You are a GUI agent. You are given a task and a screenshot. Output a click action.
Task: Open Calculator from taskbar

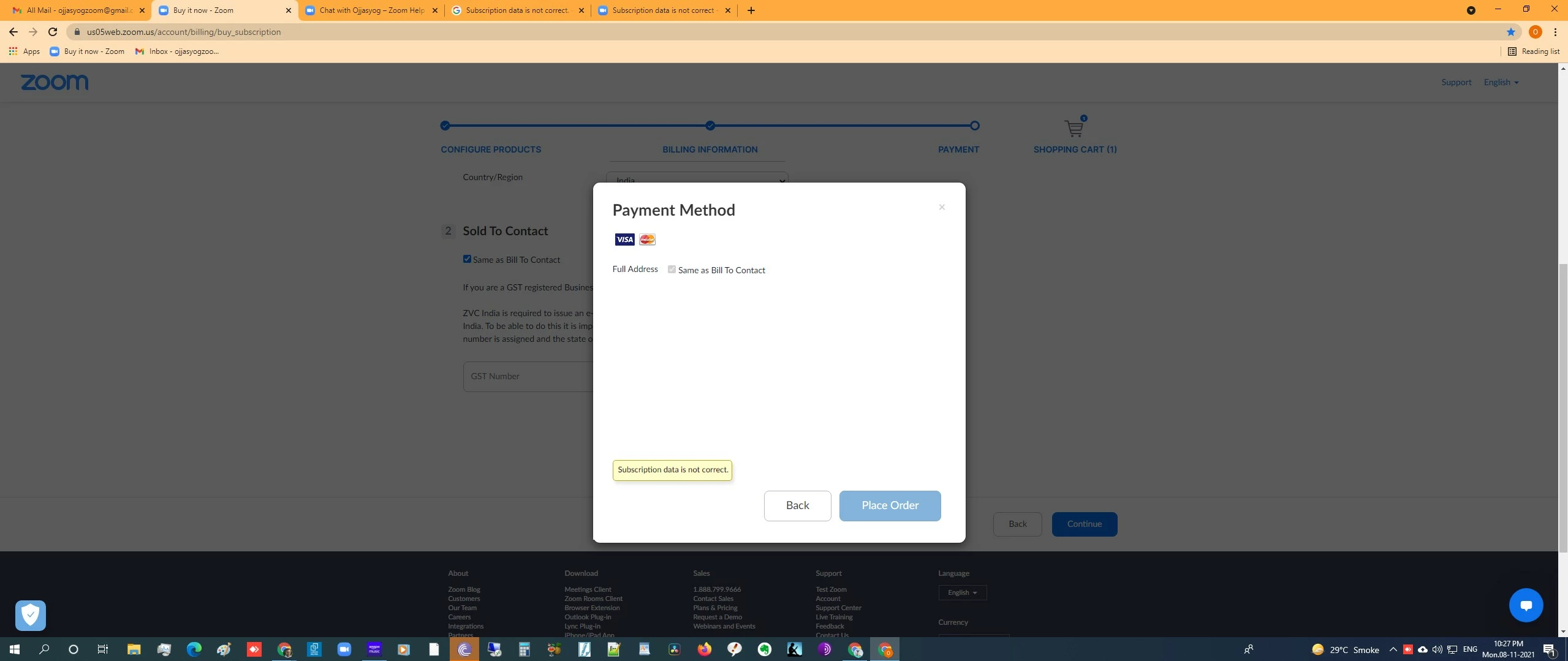(x=524, y=649)
